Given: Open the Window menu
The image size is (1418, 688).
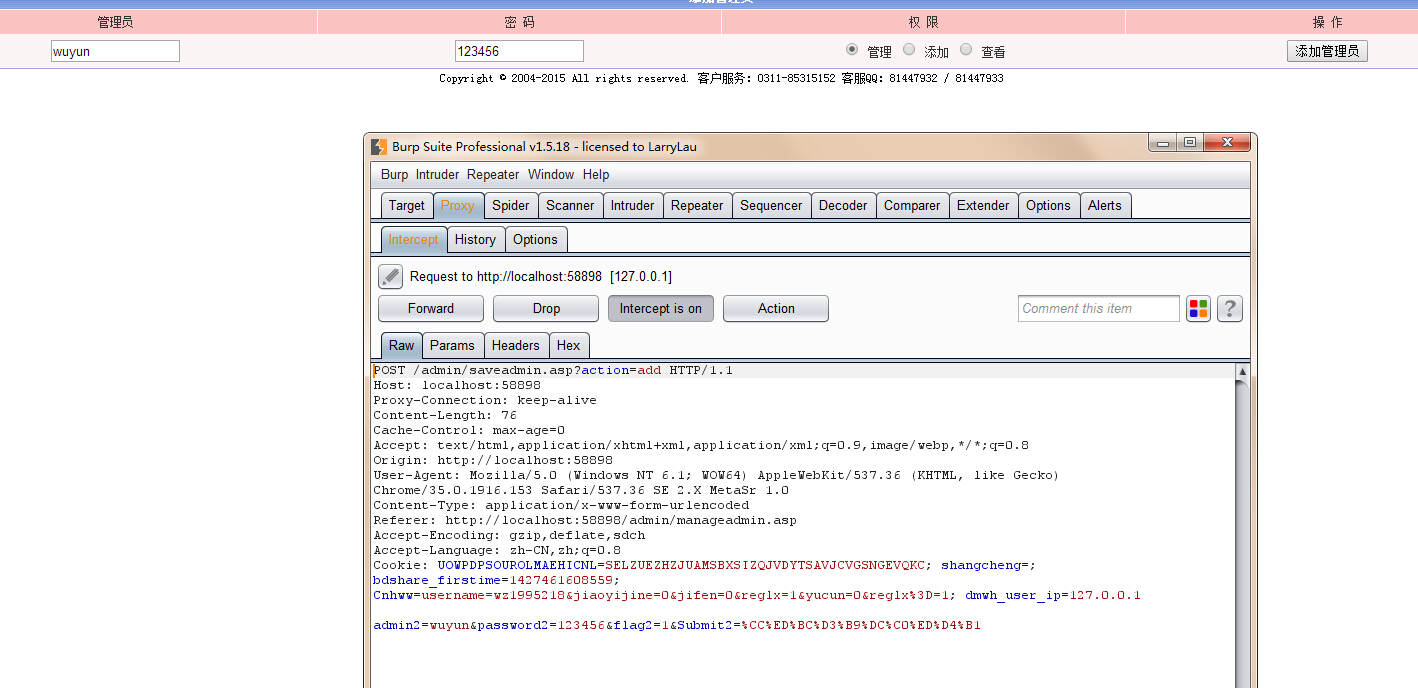Looking at the screenshot, I should [x=551, y=174].
